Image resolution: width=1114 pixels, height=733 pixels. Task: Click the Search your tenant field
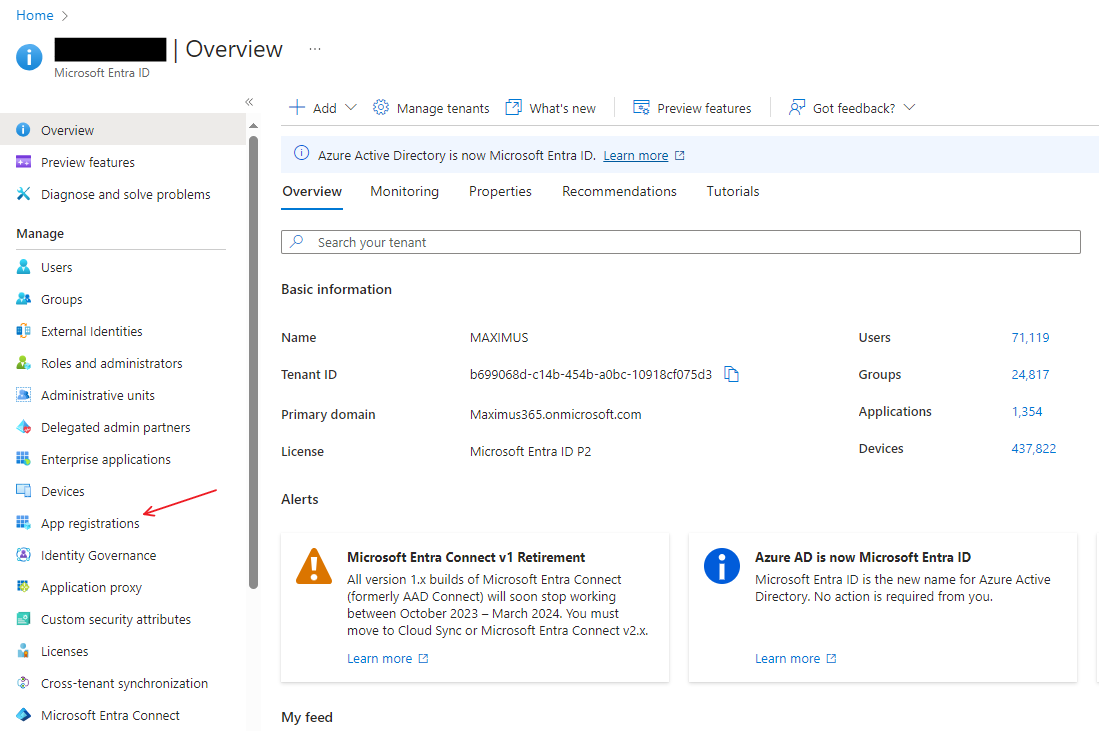pos(680,242)
